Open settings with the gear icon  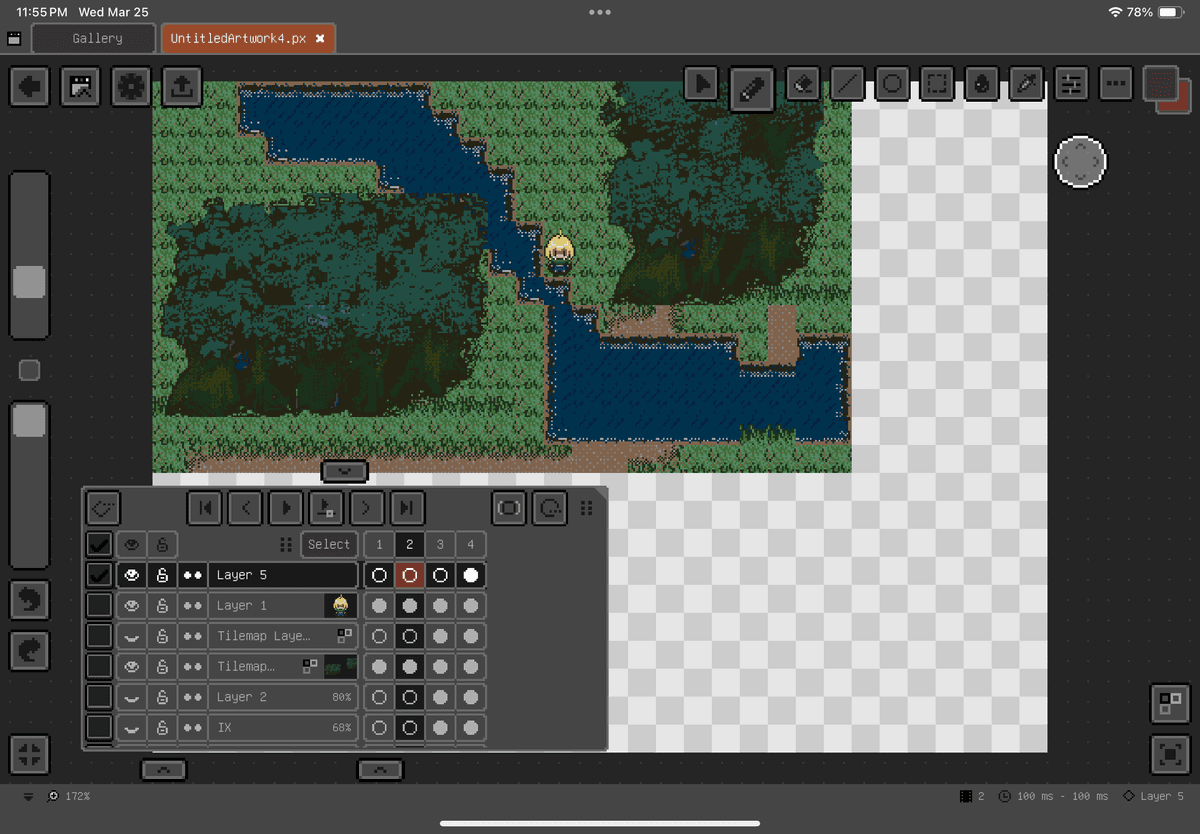(131, 87)
